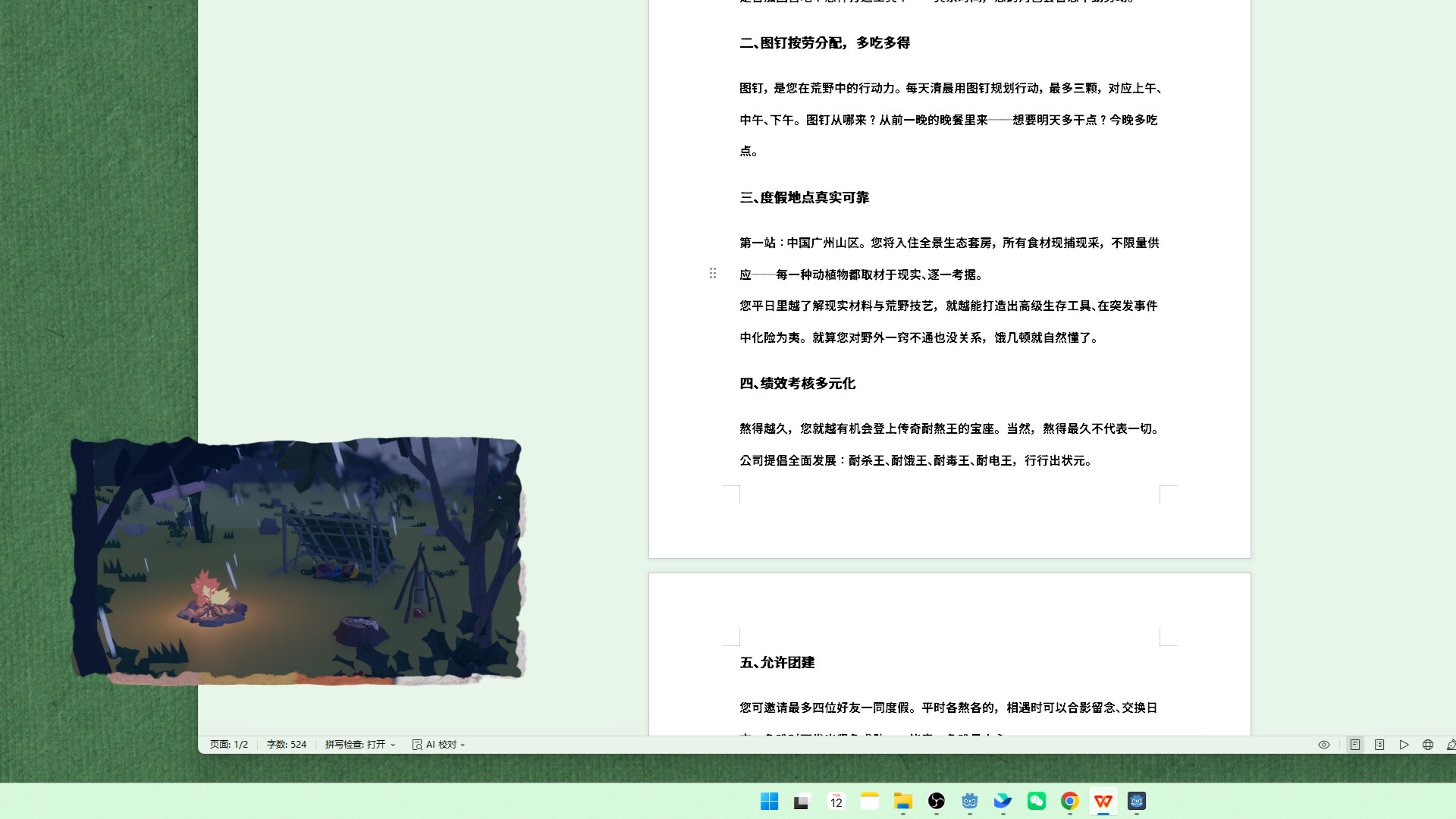Click the line starting 熬得越久
The width and height of the screenshot is (1456, 819).
click(949, 429)
